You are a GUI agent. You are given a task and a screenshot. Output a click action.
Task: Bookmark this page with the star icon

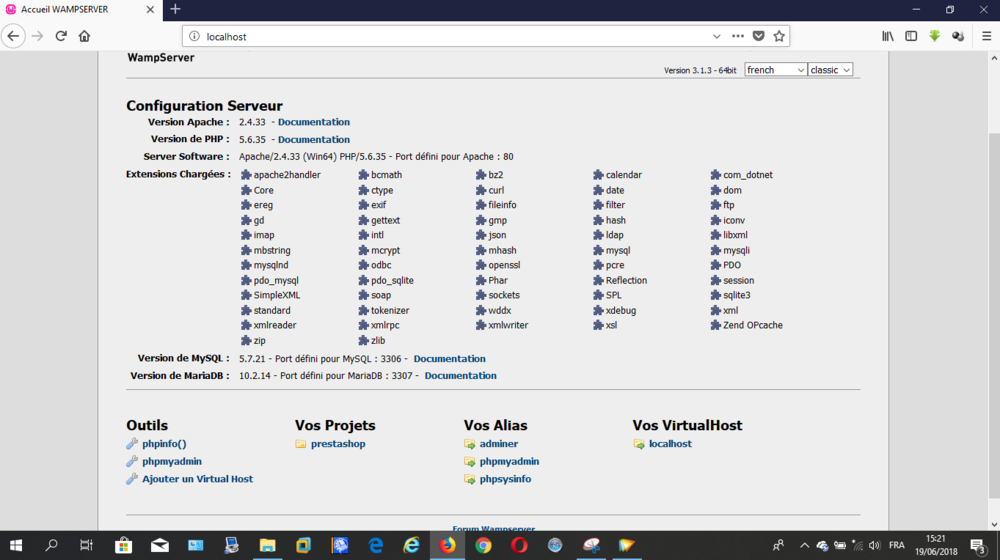[x=779, y=36]
